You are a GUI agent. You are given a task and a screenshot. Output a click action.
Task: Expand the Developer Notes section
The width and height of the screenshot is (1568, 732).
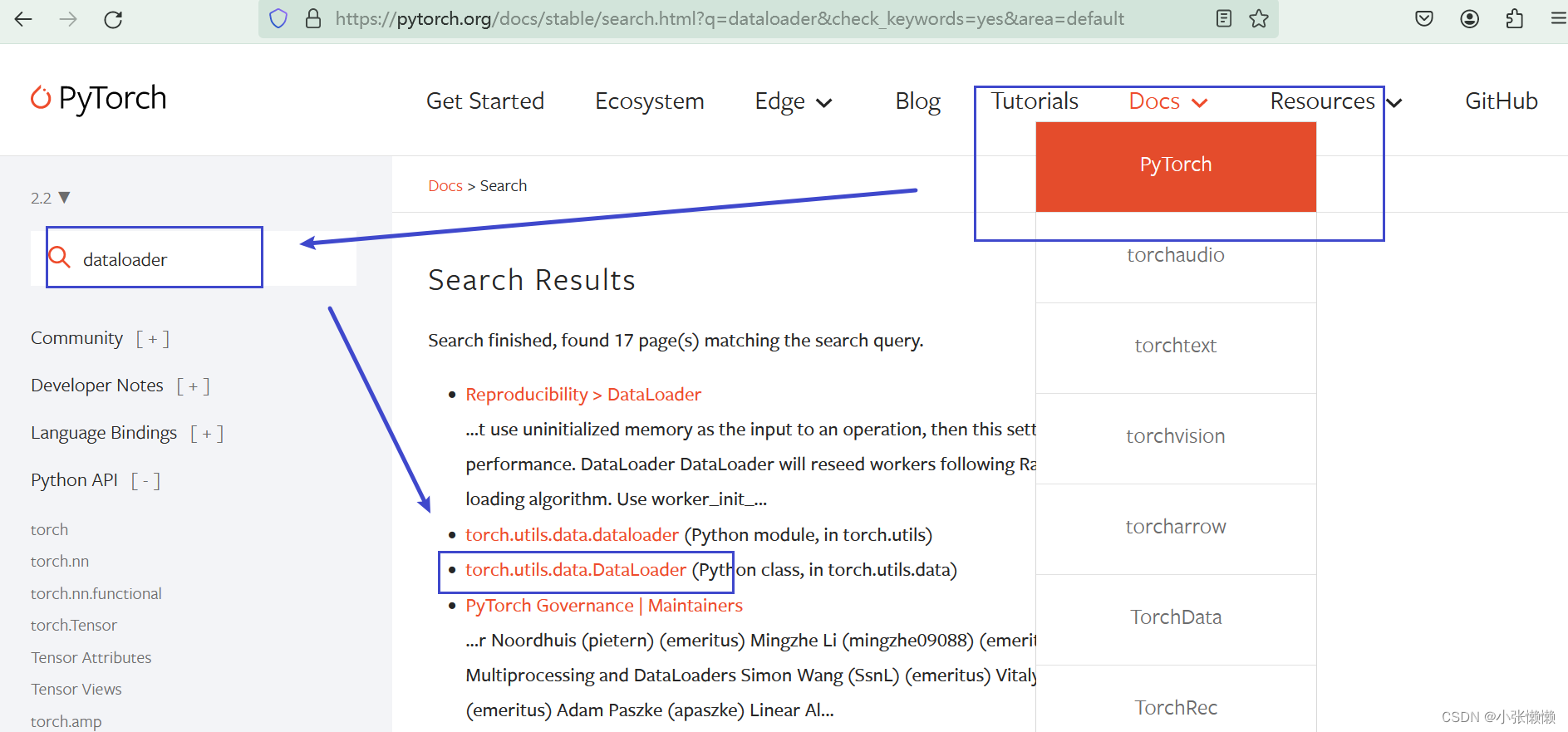click(x=120, y=386)
